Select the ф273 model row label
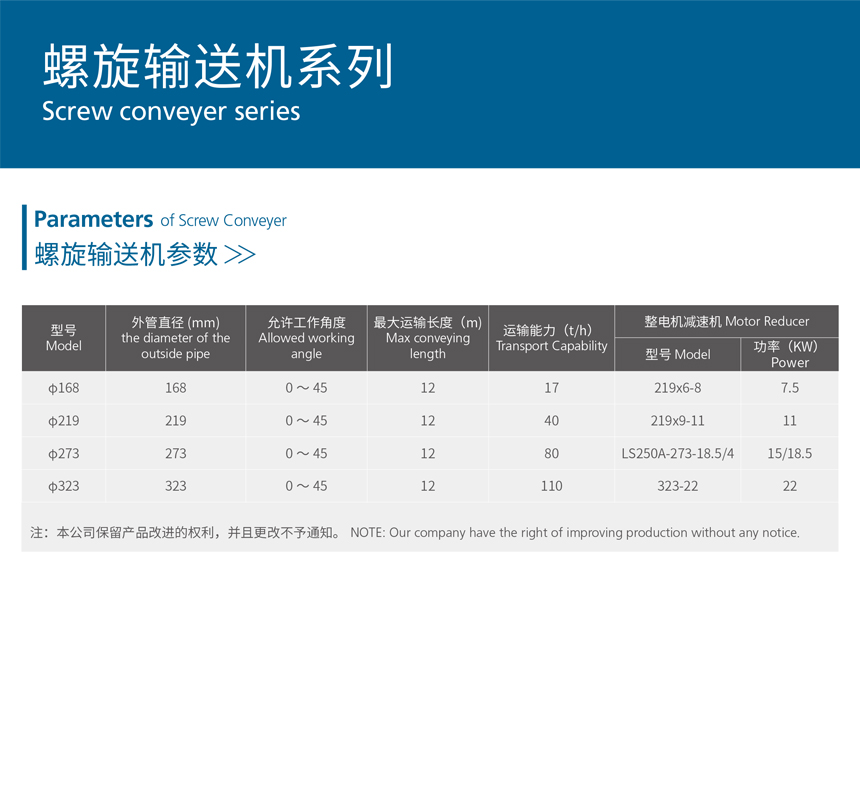Viewport: 860px width, 805px height. pos(63,454)
